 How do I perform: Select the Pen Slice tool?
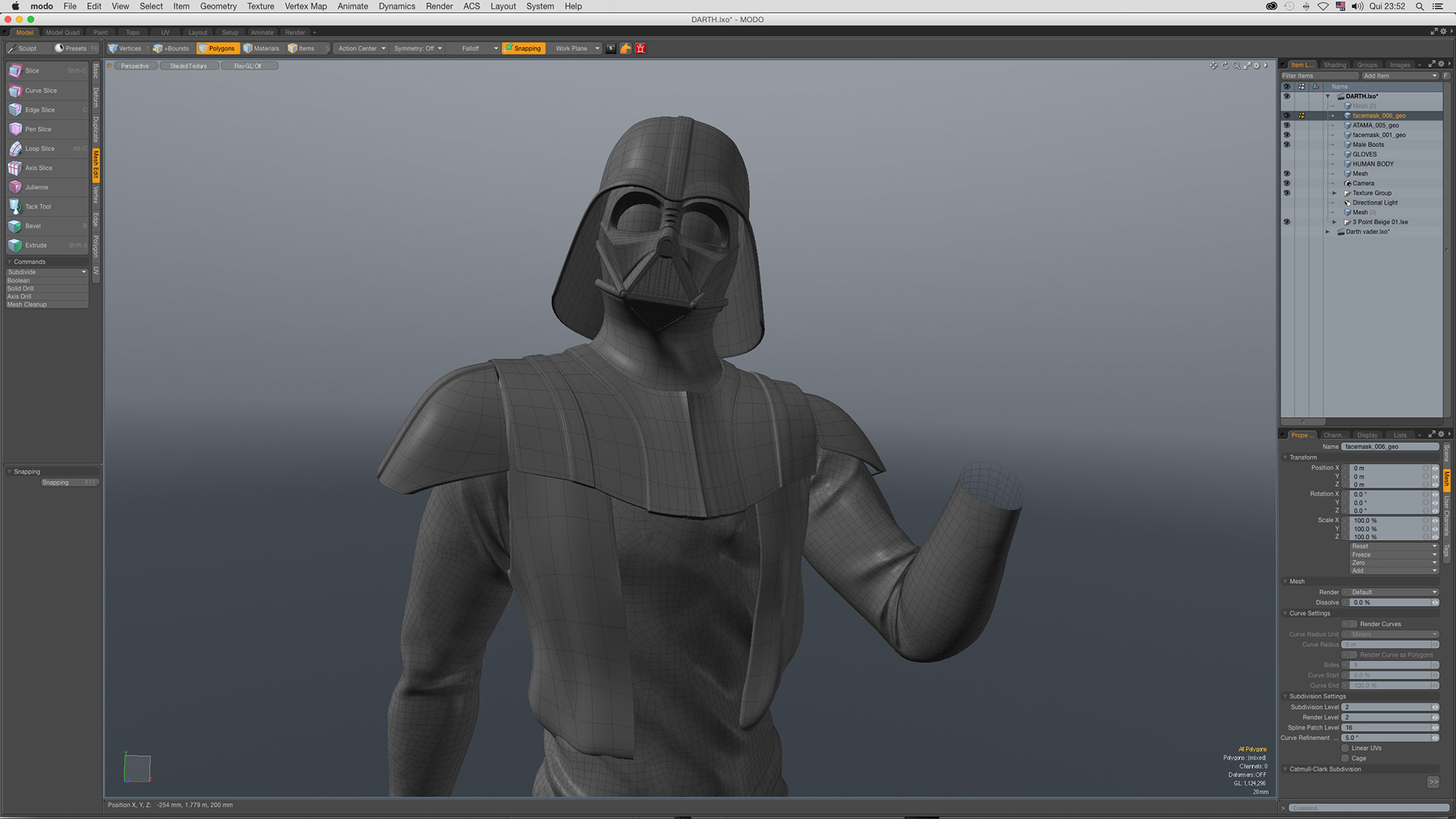tap(47, 129)
